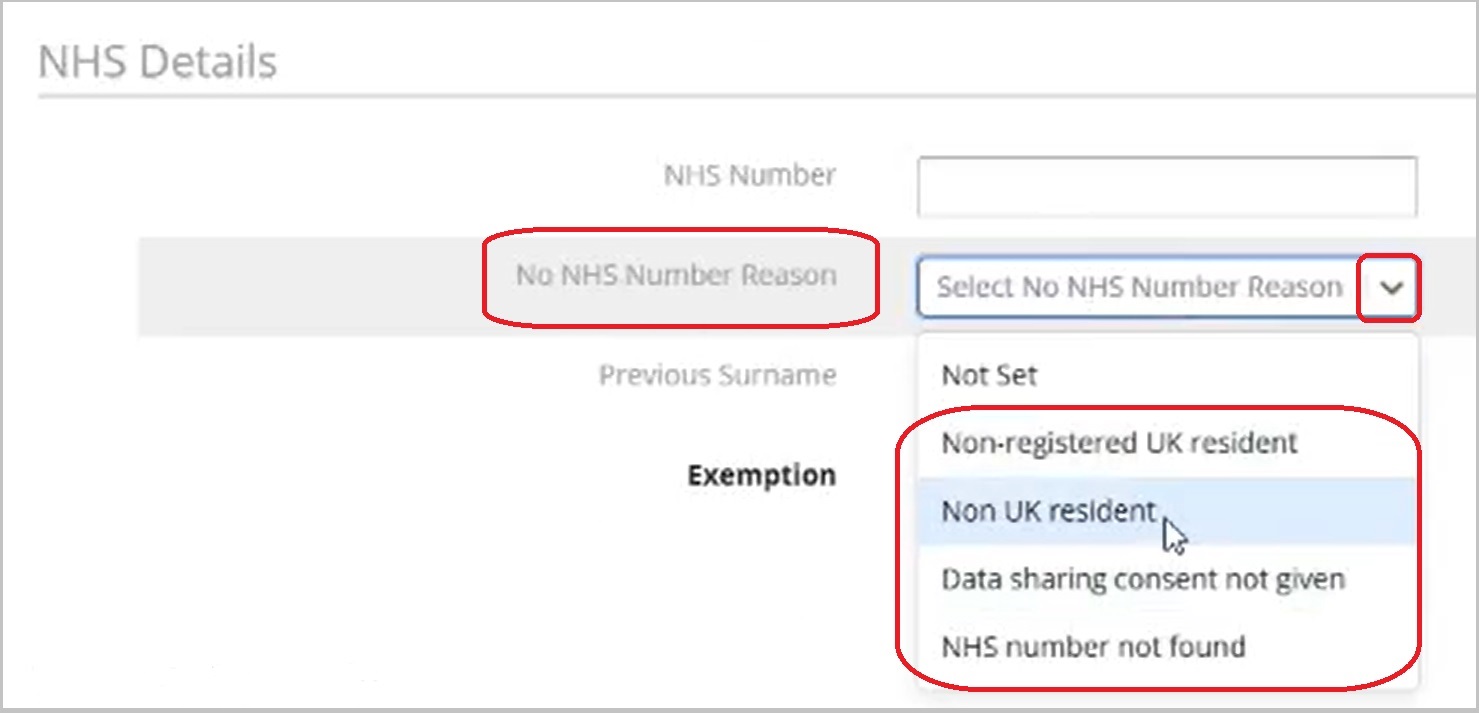Click the NHS Details section heading
1479x713 pixels.
coord(157,63)
